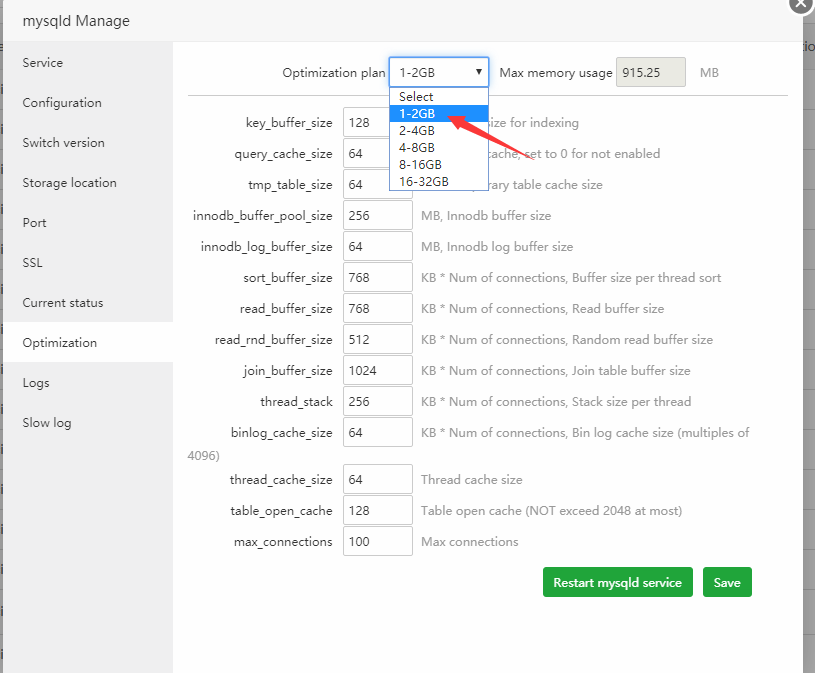Go to Switch version section

pyautogui.click(x=63, y=142)
